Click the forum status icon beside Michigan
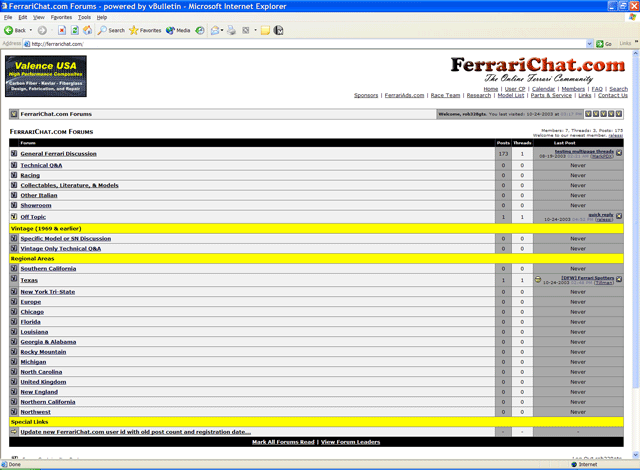 (14, 362)
